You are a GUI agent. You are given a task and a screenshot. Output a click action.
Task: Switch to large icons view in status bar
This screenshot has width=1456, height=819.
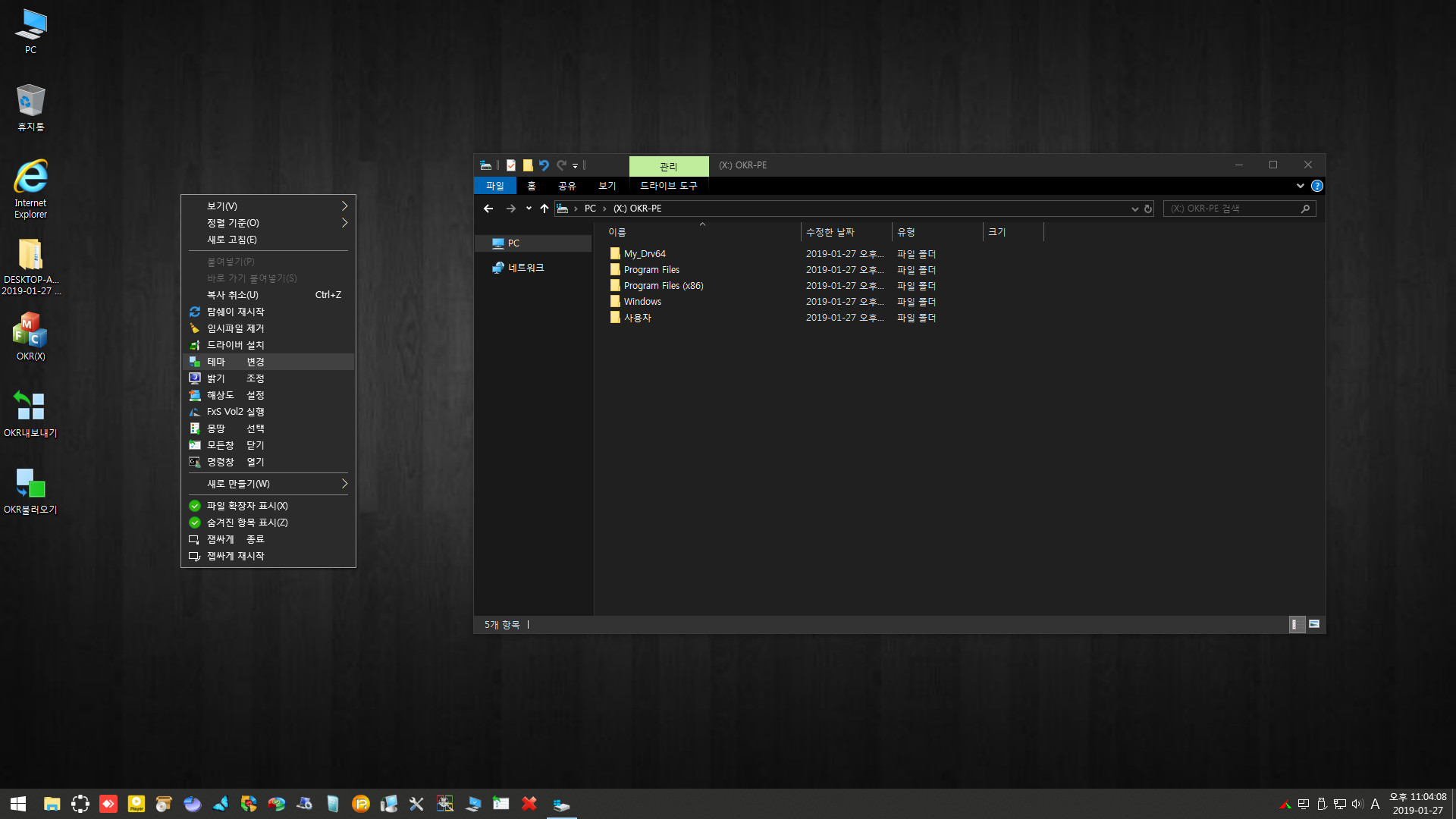(x=1314, y=624)
